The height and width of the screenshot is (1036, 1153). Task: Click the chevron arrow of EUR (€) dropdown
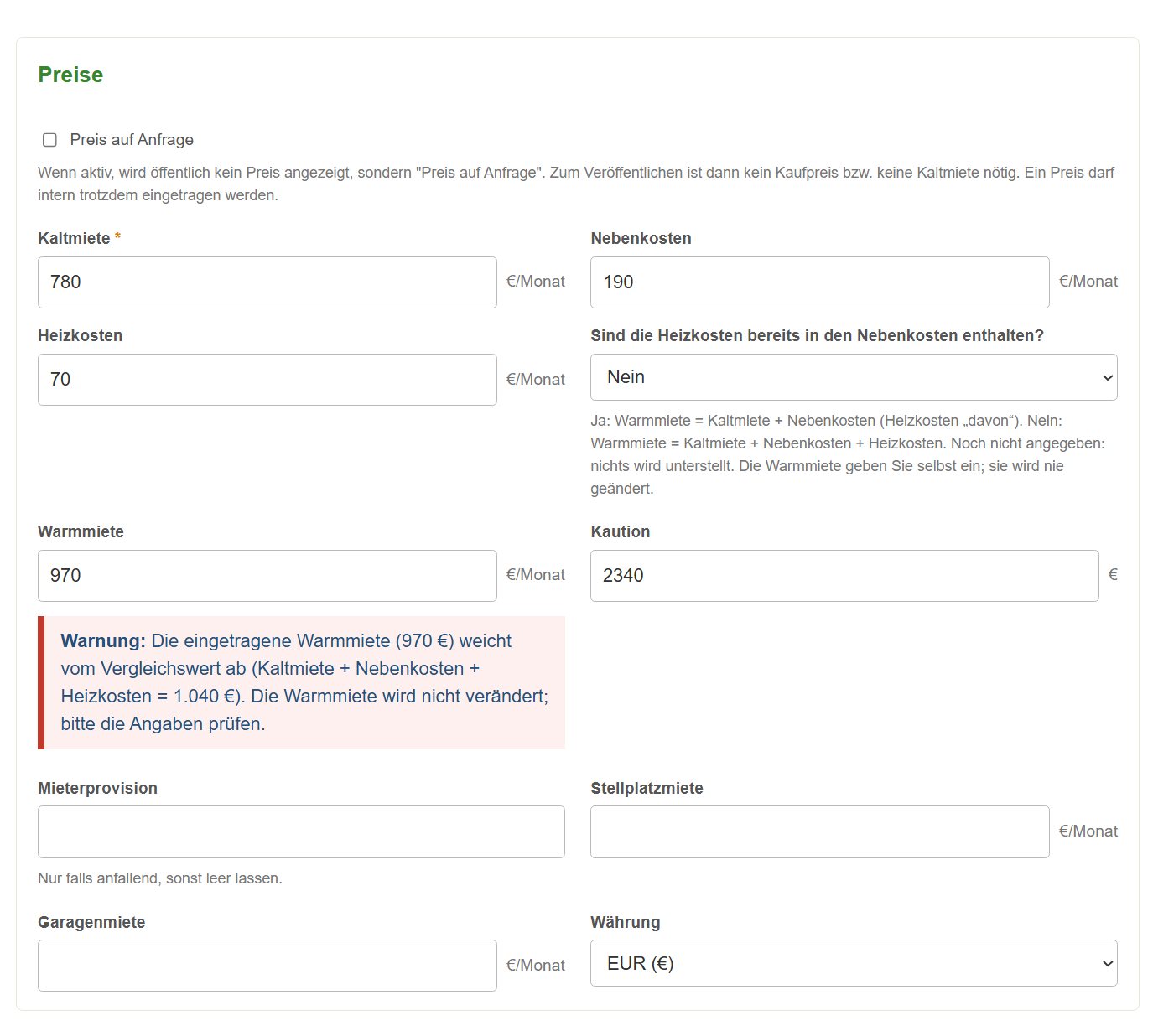click(x=1107, y=963)
